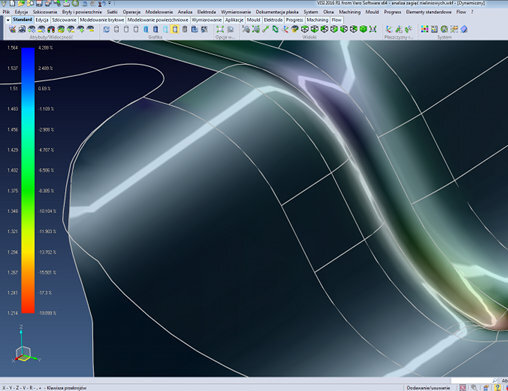Open the Operacje menu
508x391 pixels.
pos(131,12)
